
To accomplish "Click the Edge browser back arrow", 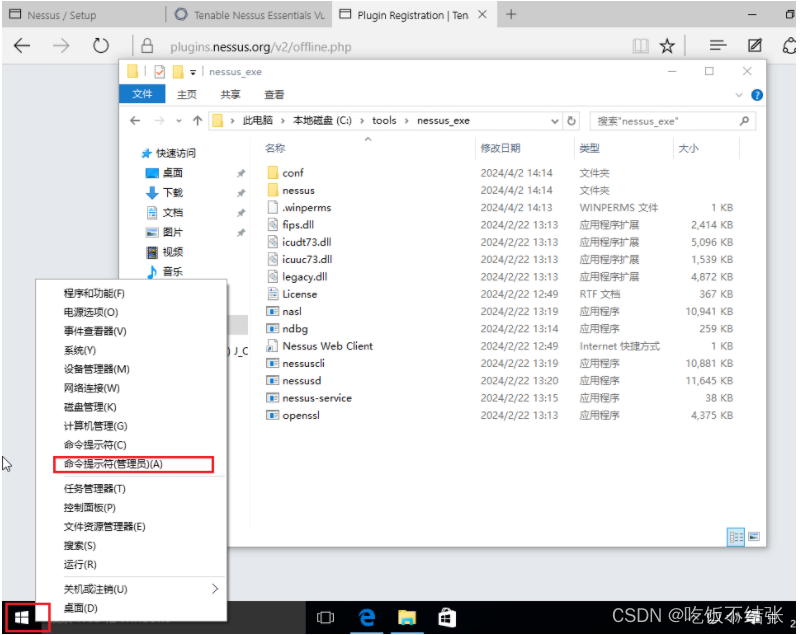I will (x=22, y=46).
